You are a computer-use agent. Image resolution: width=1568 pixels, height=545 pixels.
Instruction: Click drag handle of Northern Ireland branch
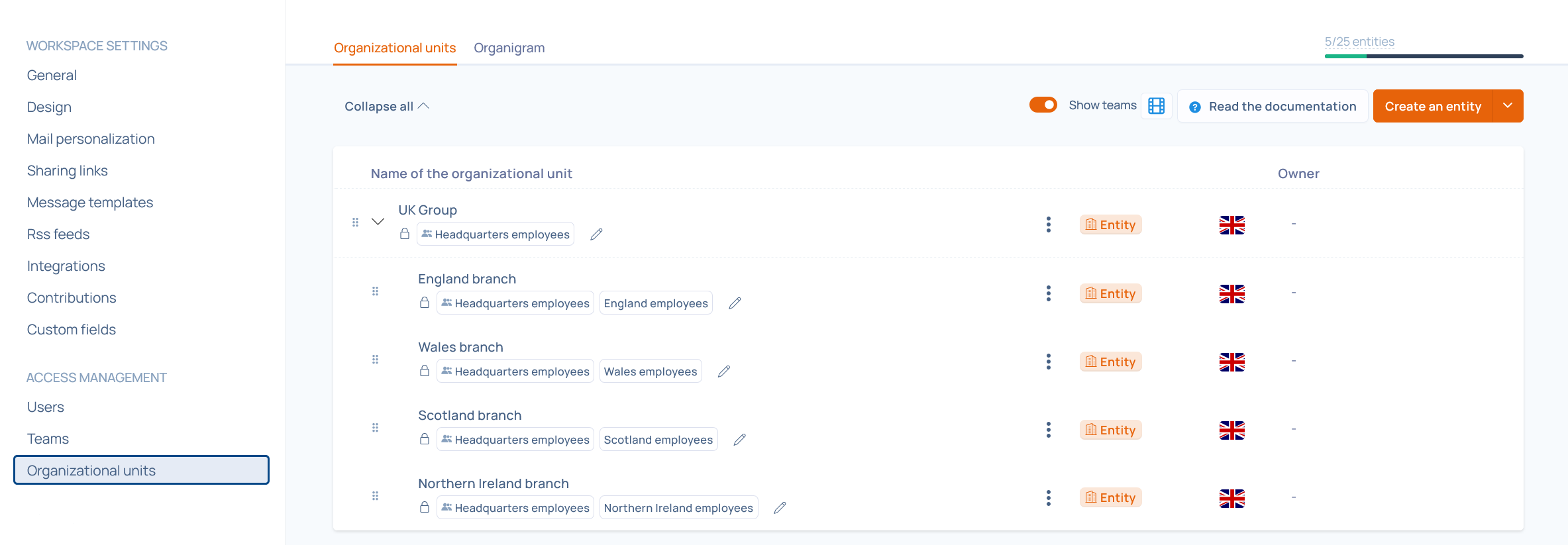click(375, 496)
